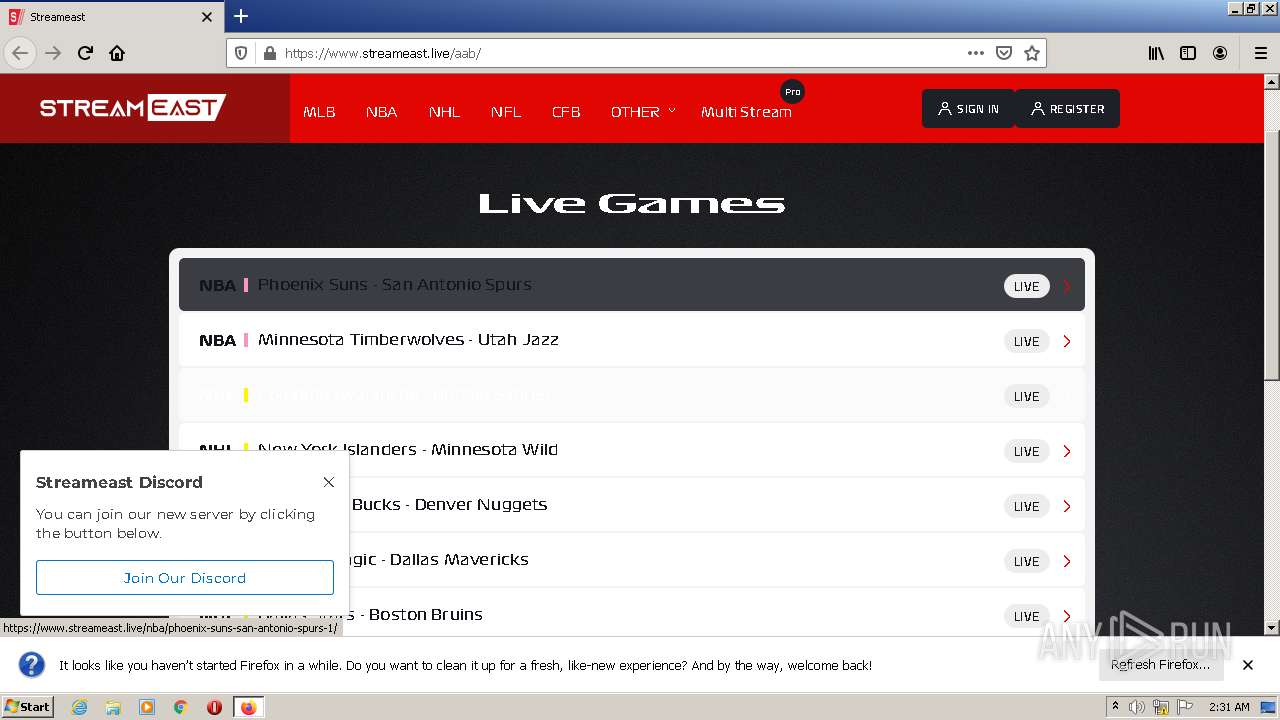1280x720 pixels.
Task: Click the Windows Start button
Action: 28,707
